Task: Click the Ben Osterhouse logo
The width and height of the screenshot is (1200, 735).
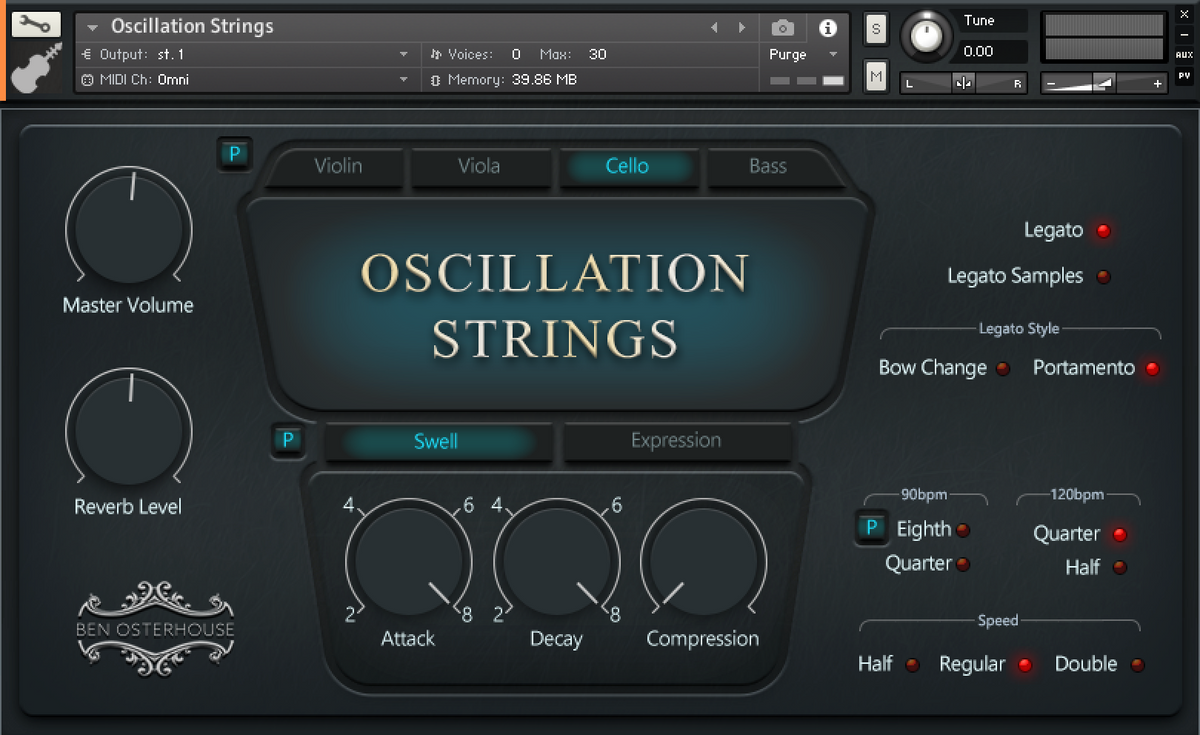Action: [x=155, y=629]
